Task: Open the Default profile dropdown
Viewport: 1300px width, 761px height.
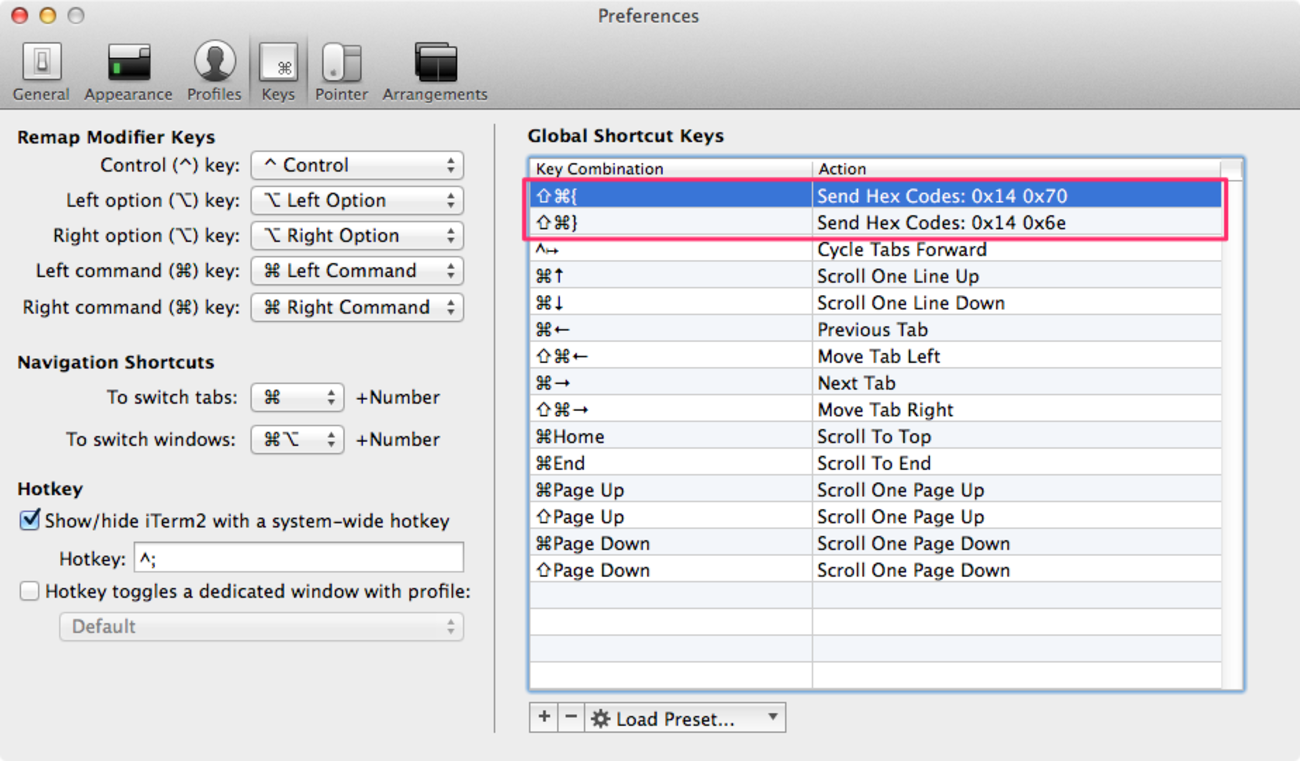Action: coord(261,627)
